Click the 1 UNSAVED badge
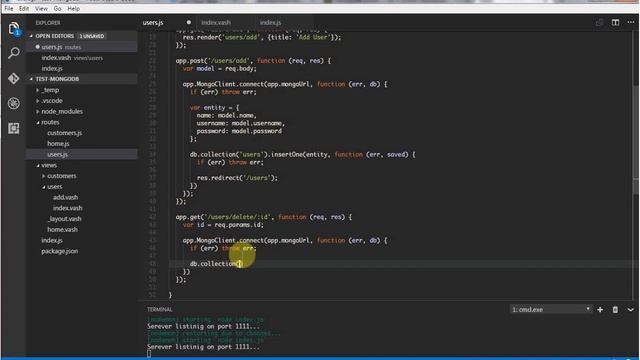 click(x=91, y=36)
